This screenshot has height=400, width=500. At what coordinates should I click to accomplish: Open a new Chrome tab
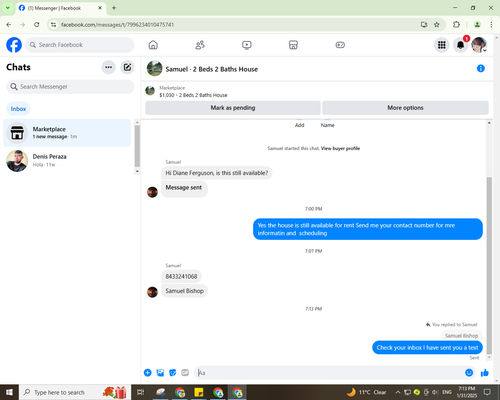click(114, 8)
